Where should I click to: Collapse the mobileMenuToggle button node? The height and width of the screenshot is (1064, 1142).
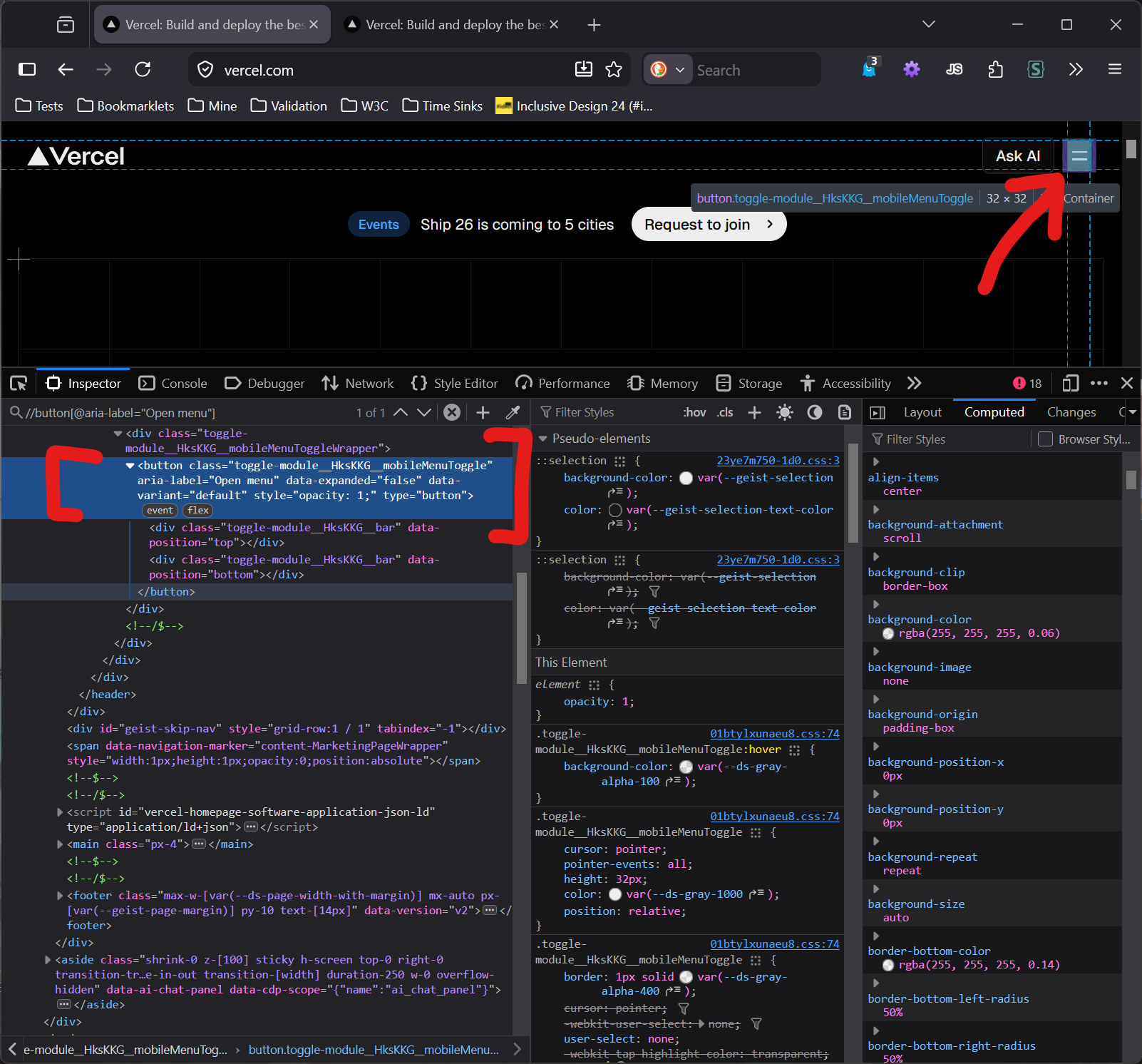tap(130, 466)
